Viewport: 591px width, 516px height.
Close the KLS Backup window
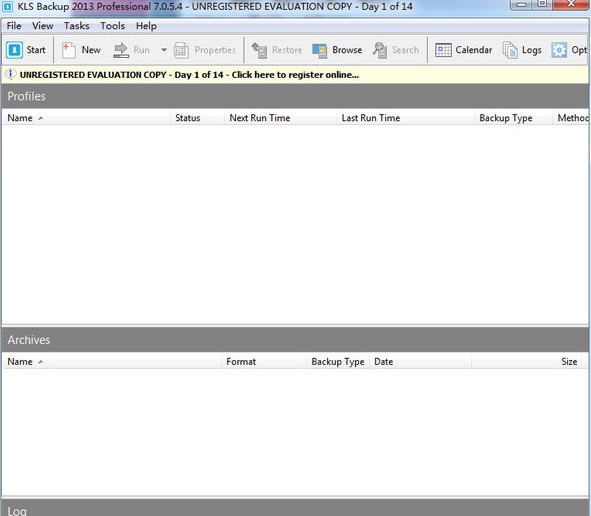(571, 4)
